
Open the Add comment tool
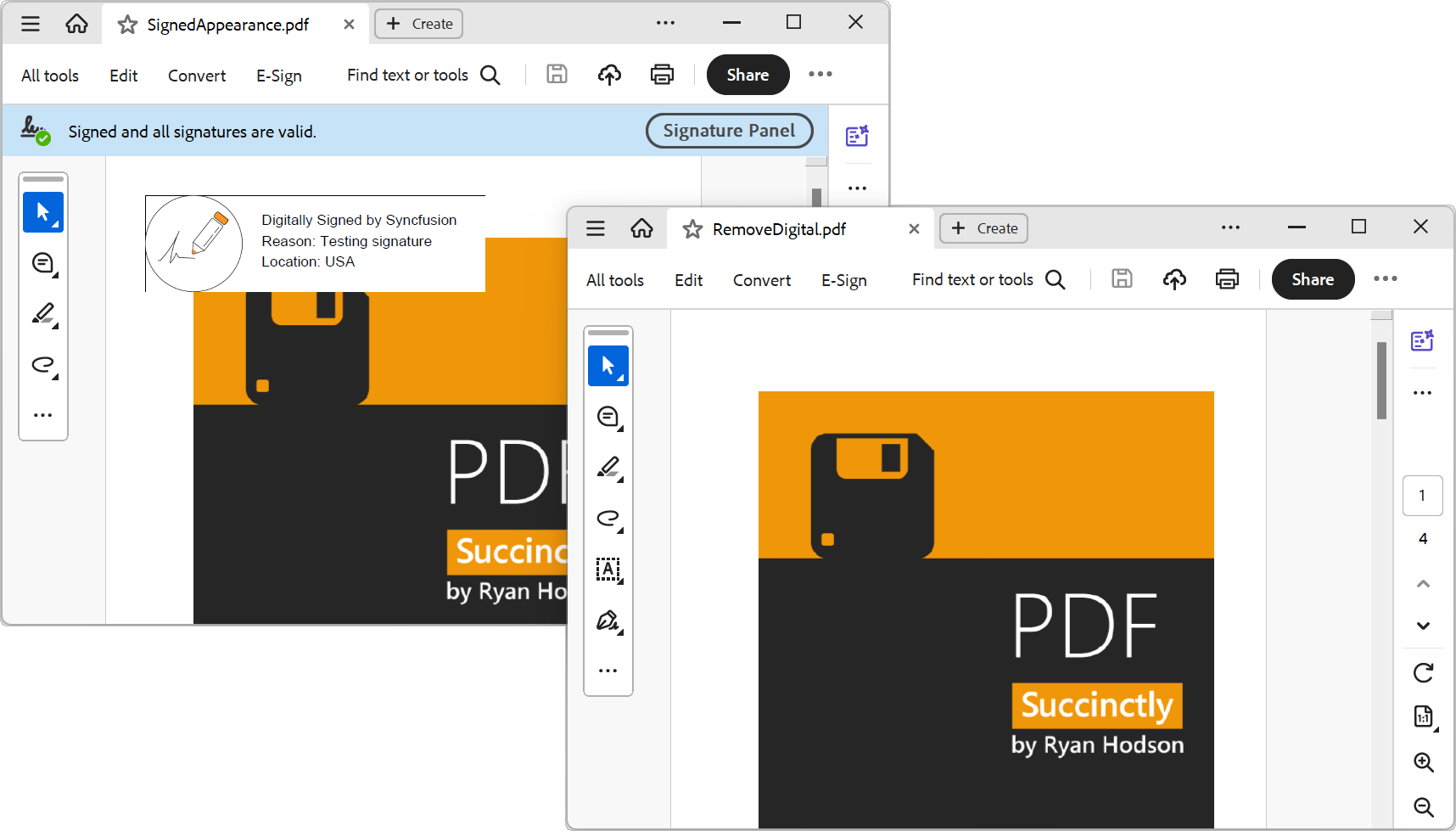608,417
